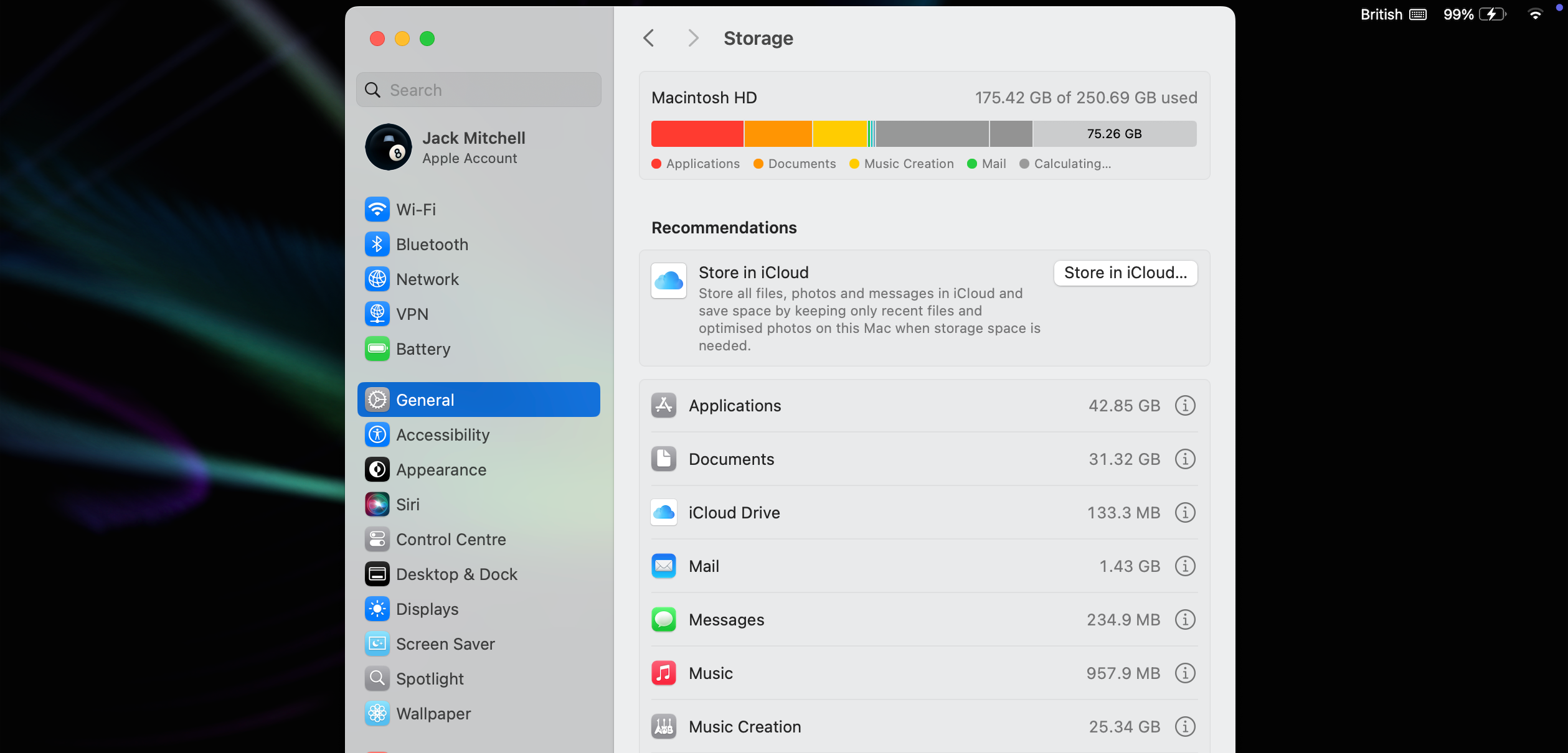Click the Applications storage row icon
Screen dimensions: 1568x753
pos(664,406)
